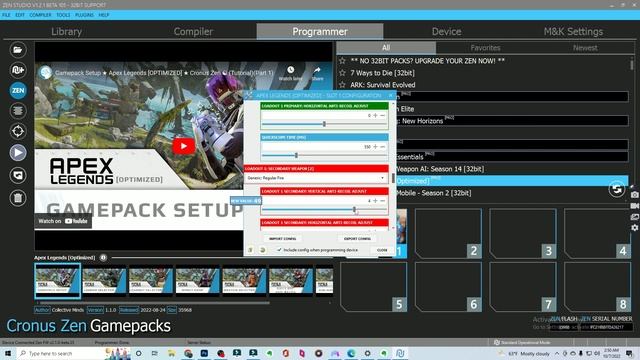Increase primary horizontal anti recoil with plus
Screen dimensions: 640x360
pos(376,116)
